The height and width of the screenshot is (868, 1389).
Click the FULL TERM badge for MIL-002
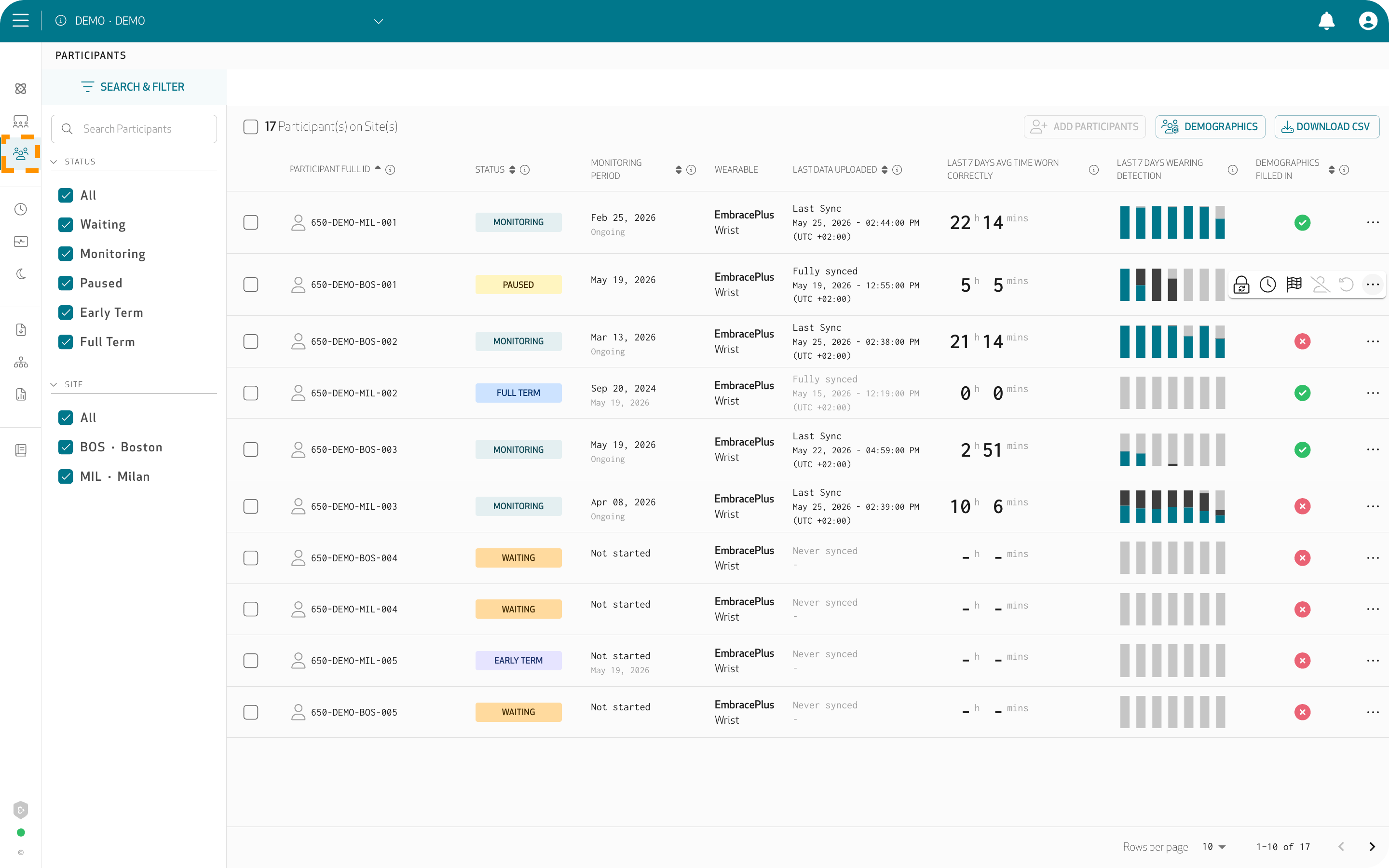pyautogui.click(x=518, y=393)
